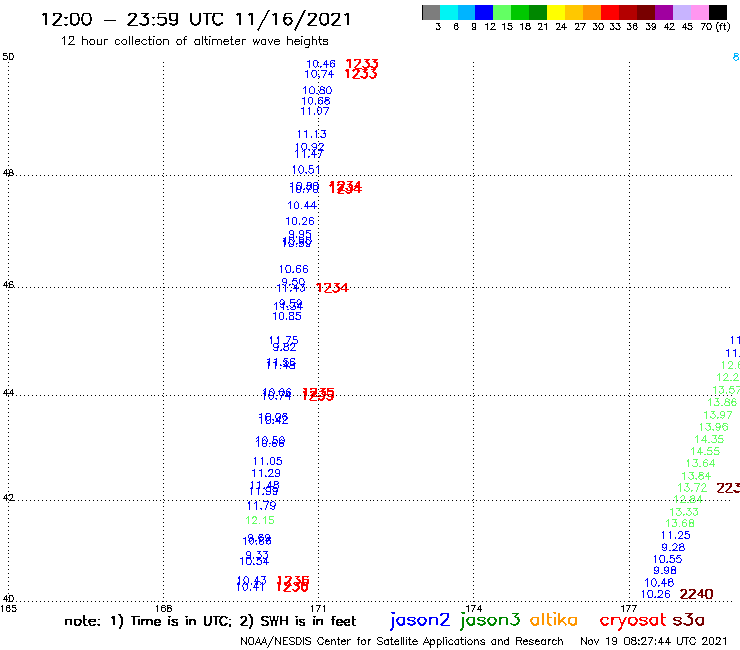Select the wave height value 10.74
The image size is (740, 650).
point(319,74)
